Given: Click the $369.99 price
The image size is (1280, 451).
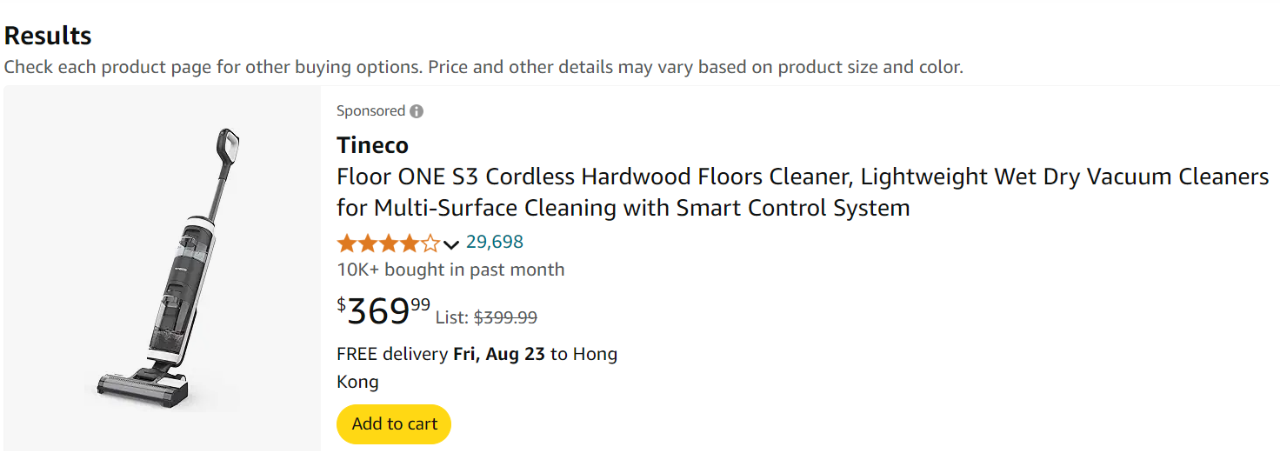Looking at the screenshot, I should pos(383,311).
